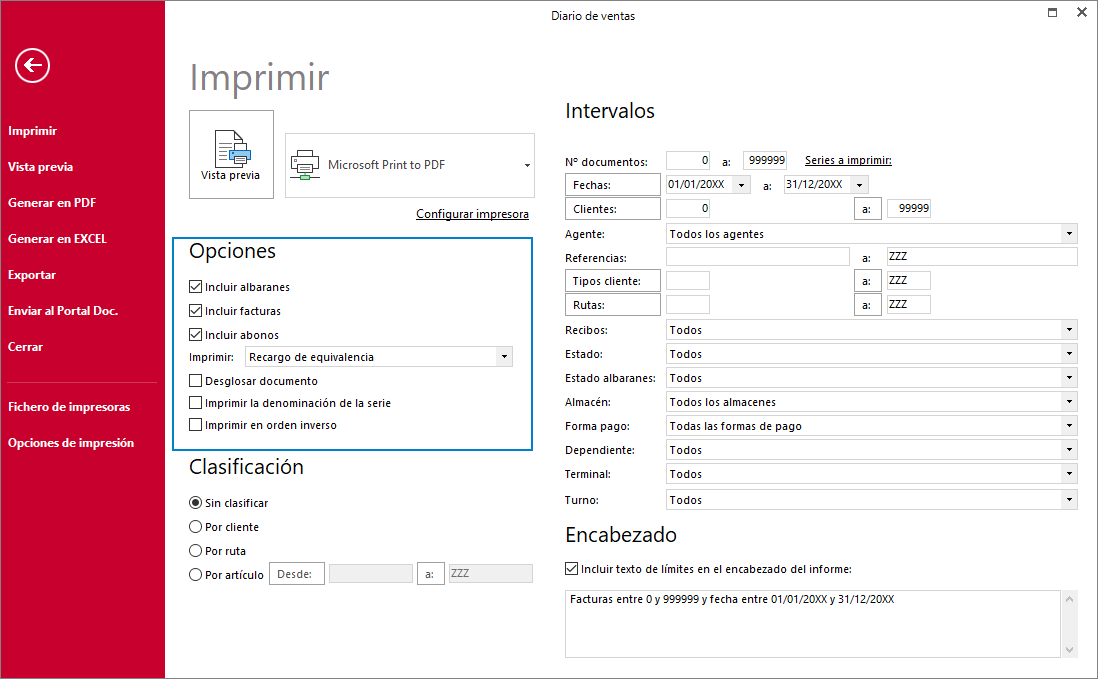Viewport: 1098px width, 679px height.
Task: Enable Desglosar documento checkbox
Action: 195,381
